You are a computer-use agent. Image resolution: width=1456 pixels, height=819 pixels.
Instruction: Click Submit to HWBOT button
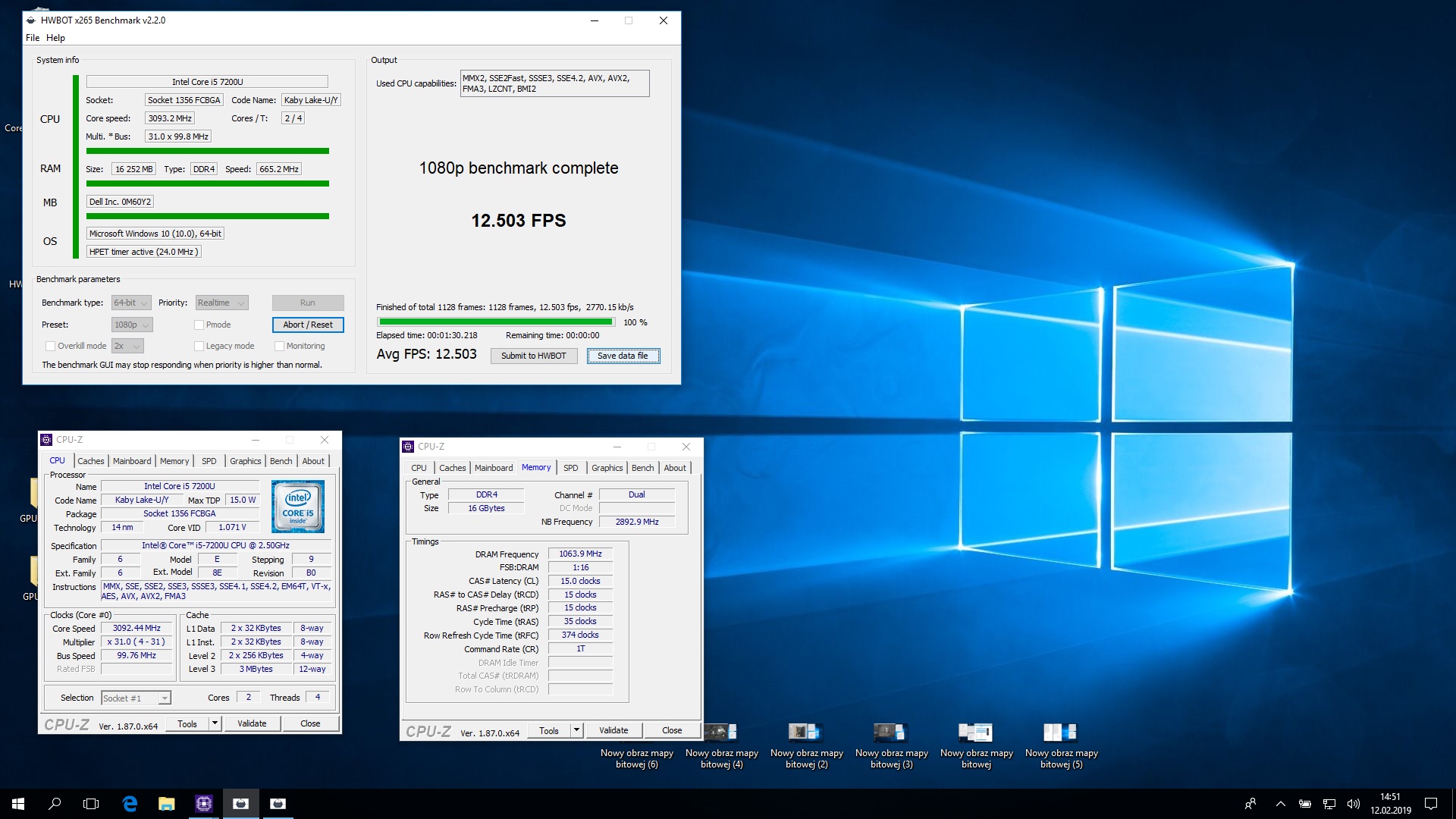534,356
